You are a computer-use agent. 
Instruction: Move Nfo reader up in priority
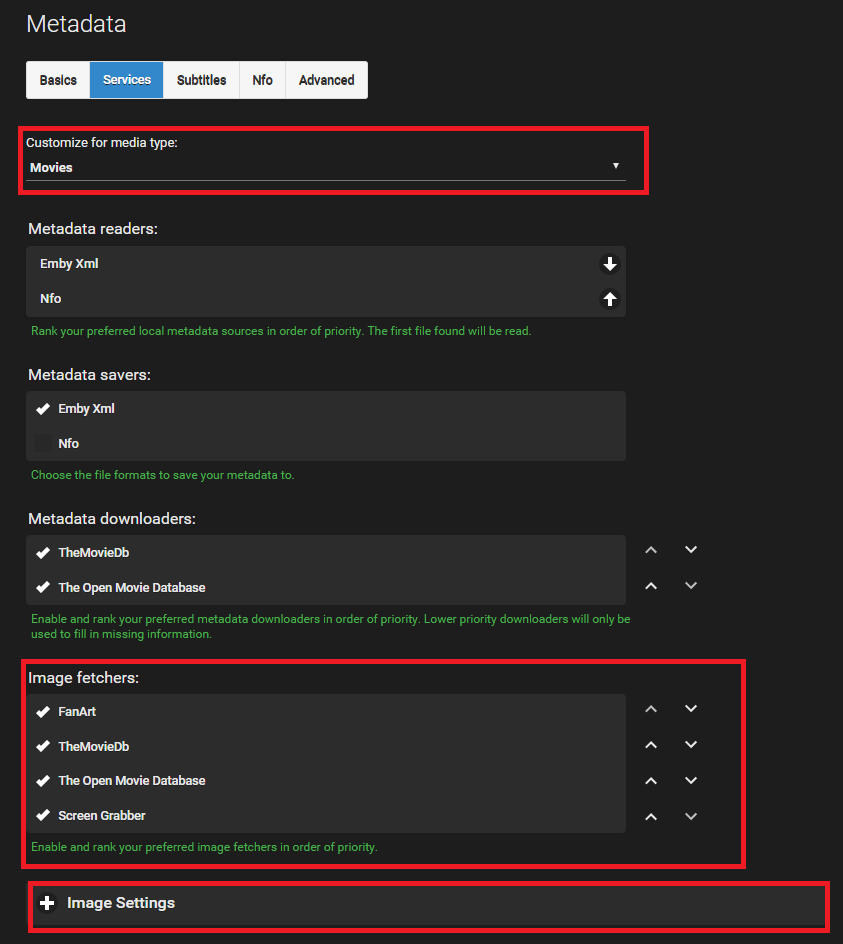pos(609,299)
